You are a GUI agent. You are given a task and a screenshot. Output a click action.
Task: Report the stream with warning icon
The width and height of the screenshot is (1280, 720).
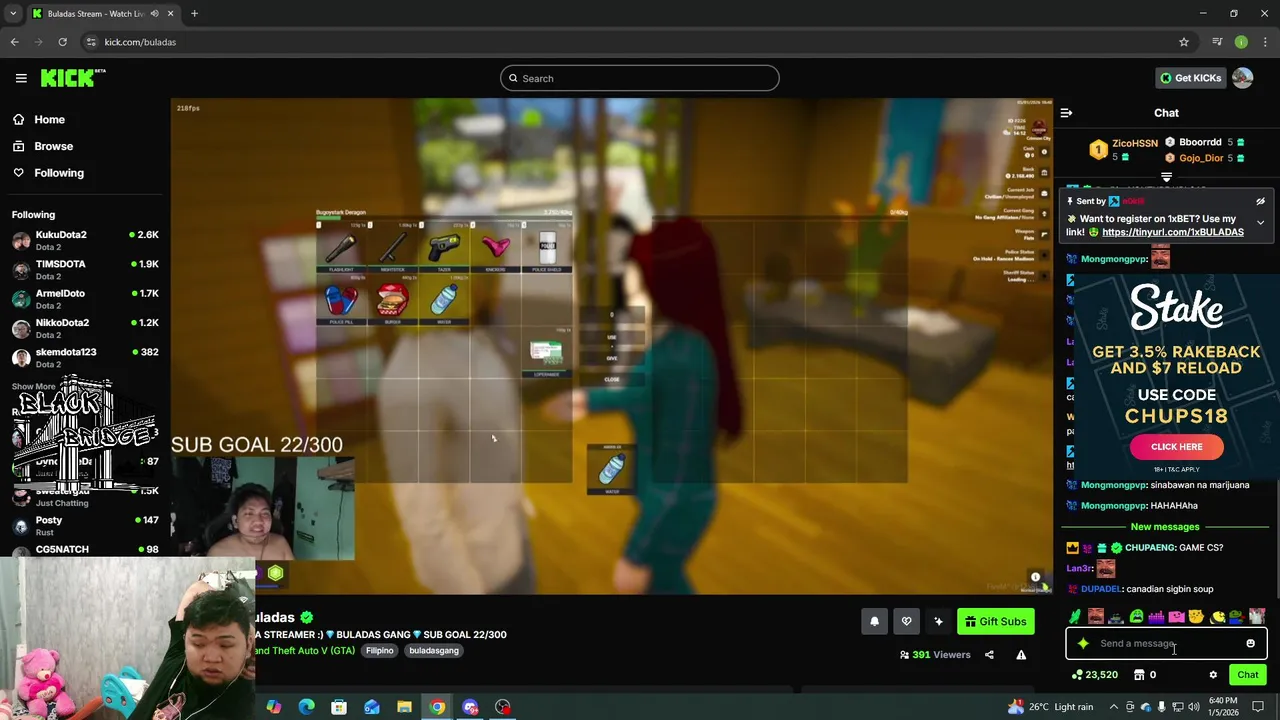(x=1021, y=655)
